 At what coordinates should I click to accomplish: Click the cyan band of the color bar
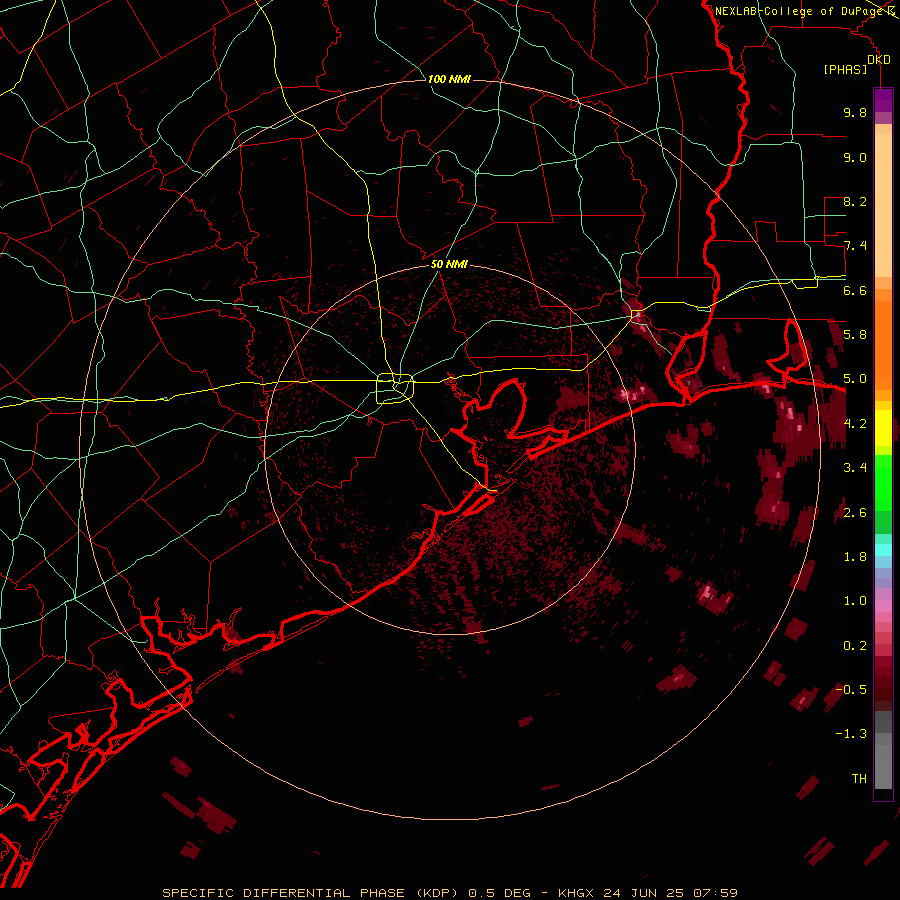[x=883, y=550]
